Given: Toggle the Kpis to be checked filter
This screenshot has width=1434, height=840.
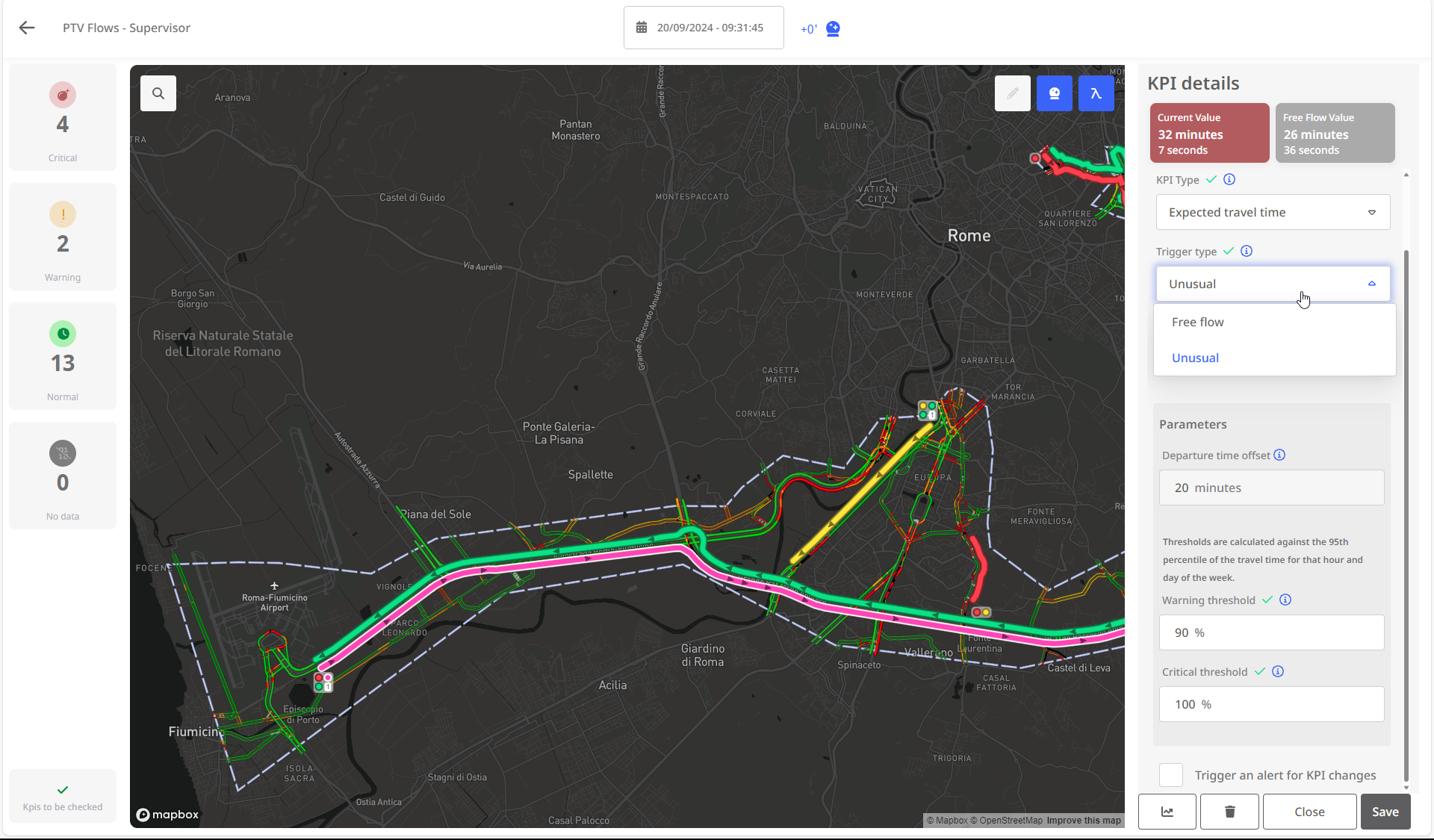Looking at the screenshot, I should click(x=63, y=796).
